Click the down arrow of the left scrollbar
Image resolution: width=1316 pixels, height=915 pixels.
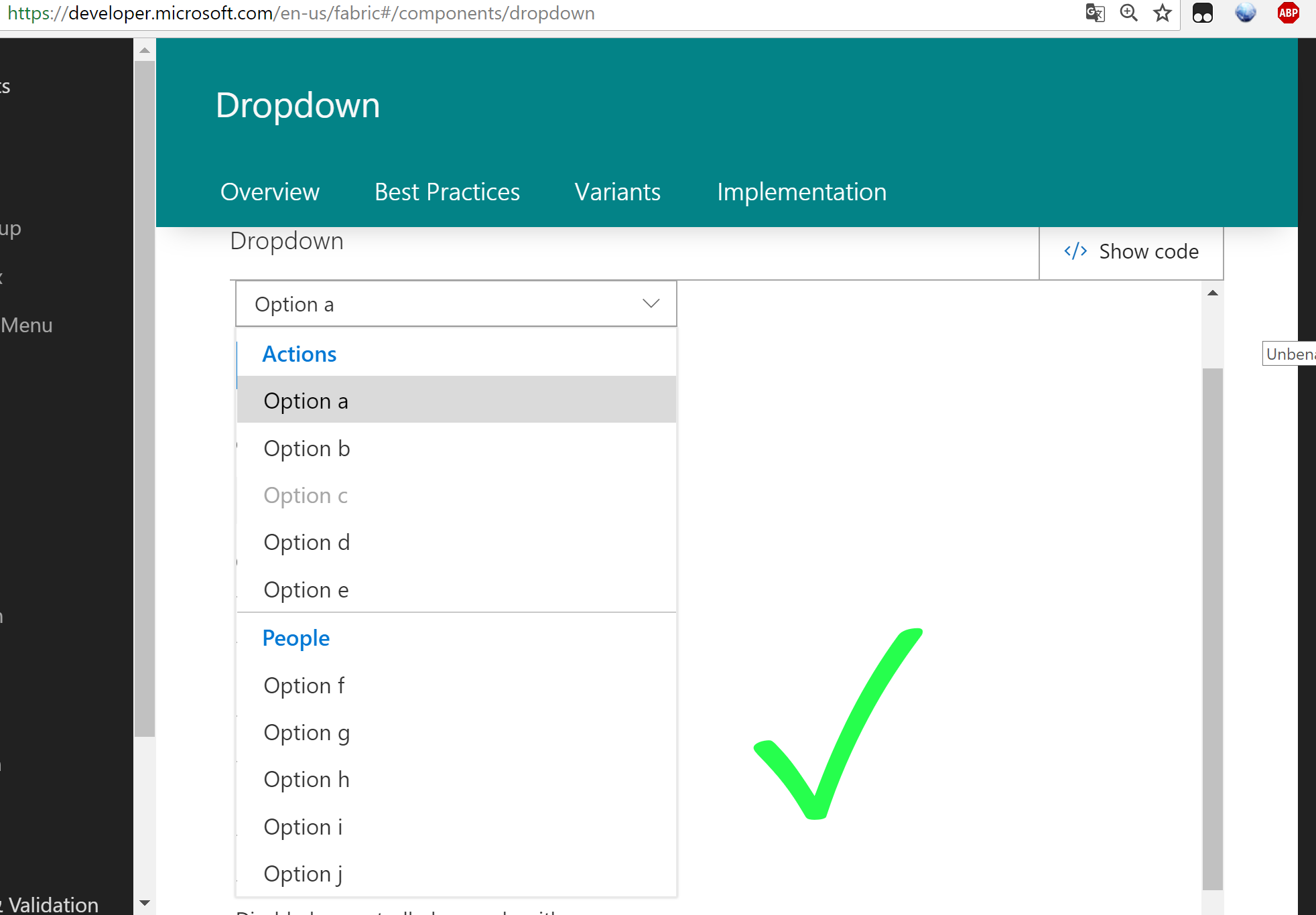point(144,903)
